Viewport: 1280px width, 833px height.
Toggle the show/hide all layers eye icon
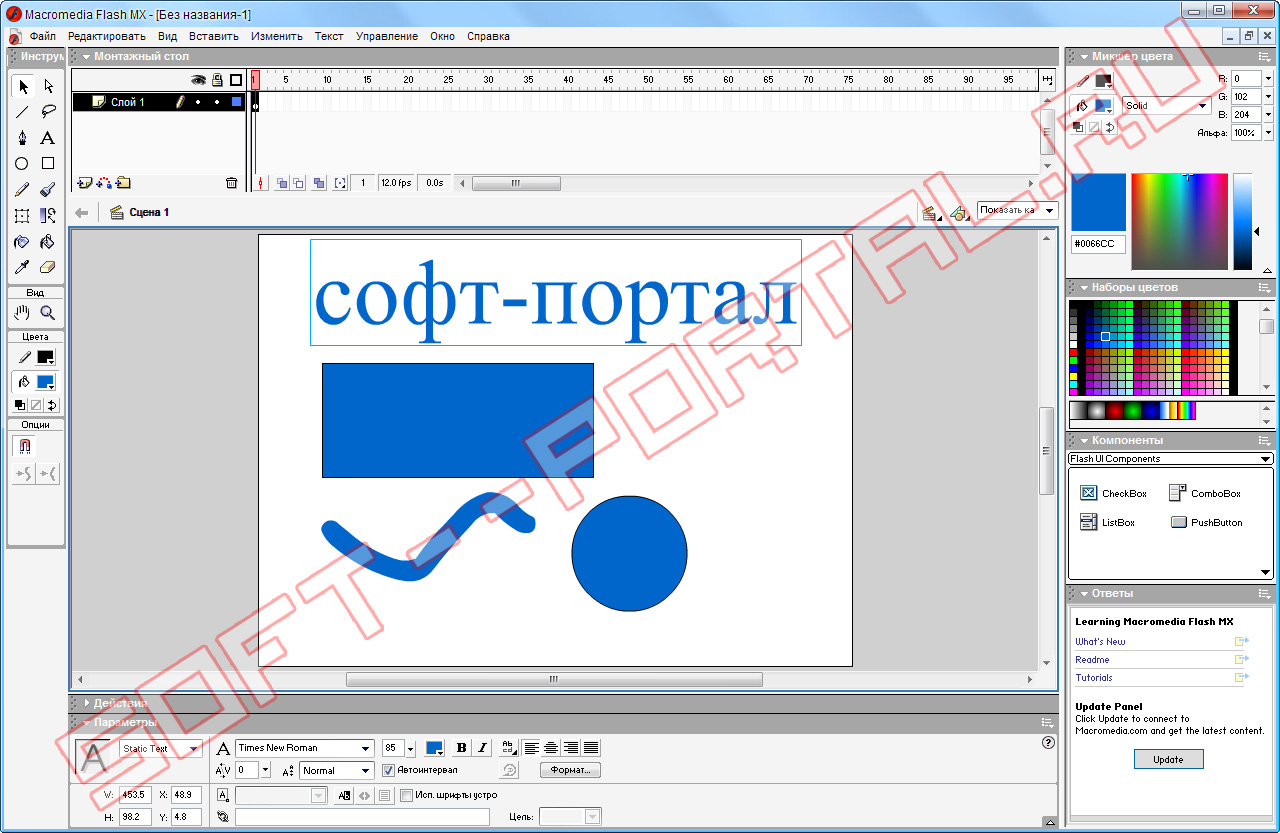pyautogui.click(x=198, y=80)
